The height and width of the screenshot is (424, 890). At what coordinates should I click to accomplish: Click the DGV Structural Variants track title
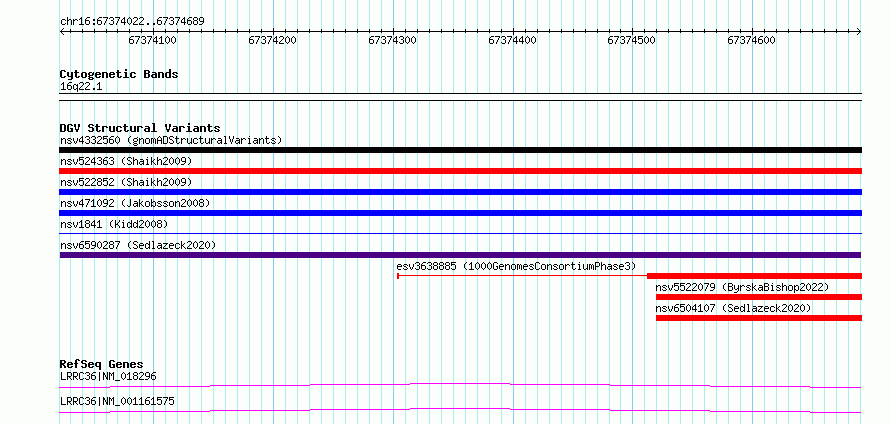click(140, 128)
